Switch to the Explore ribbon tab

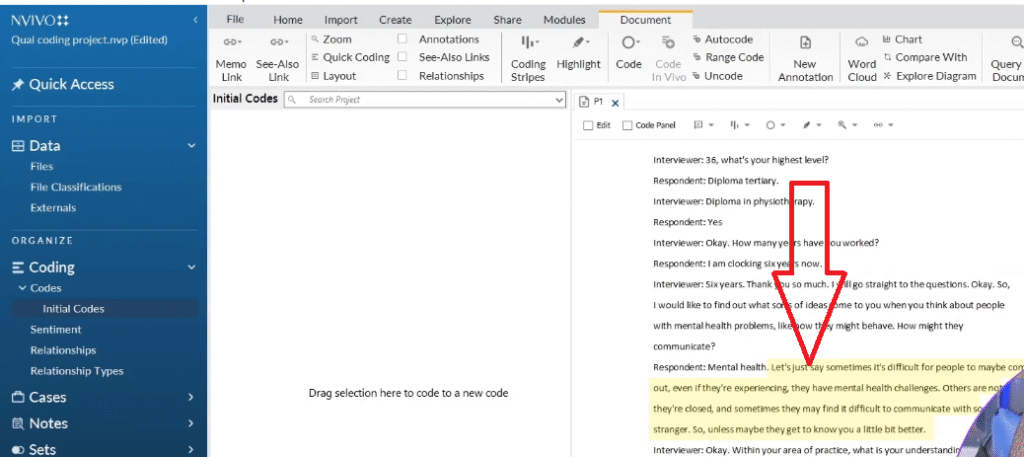453,20
